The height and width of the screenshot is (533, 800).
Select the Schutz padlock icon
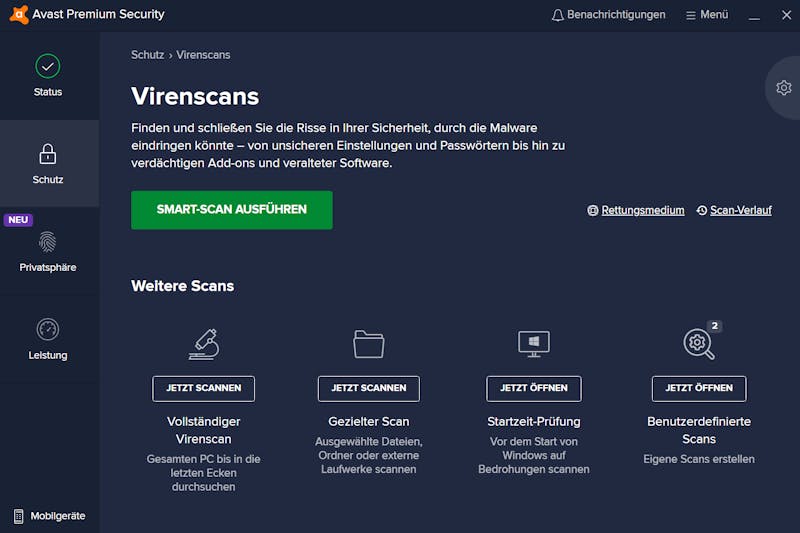tap(47, 154)
